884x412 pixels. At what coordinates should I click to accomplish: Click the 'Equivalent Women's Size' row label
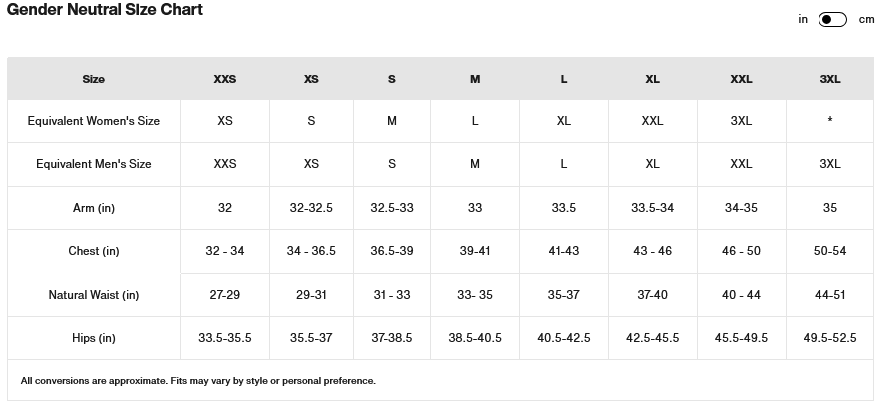[x=94, y=121]
